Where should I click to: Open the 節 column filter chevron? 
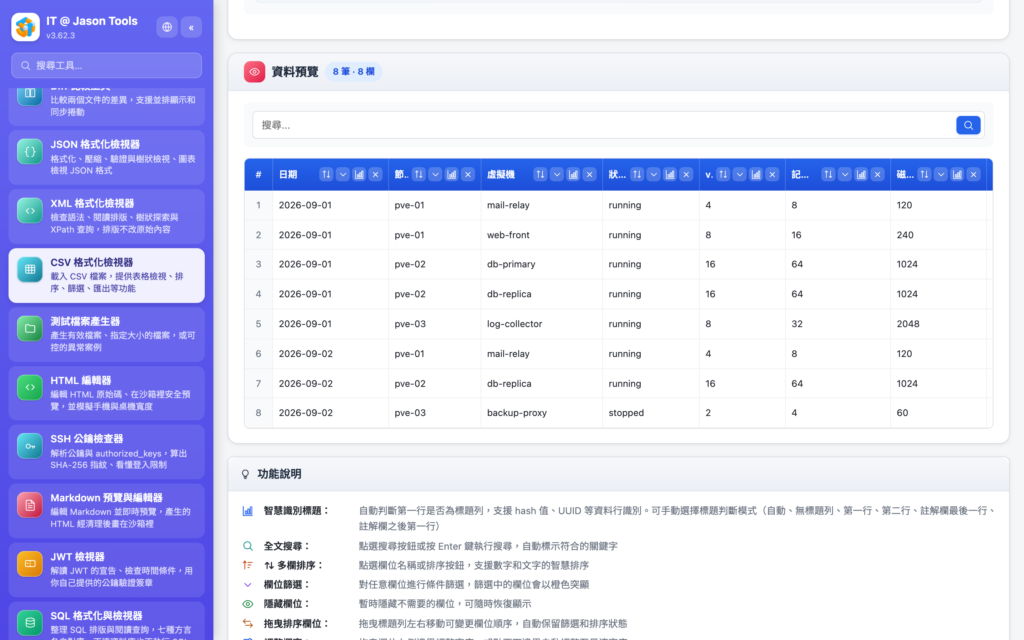pyautogui.click(x=435, y=174)
